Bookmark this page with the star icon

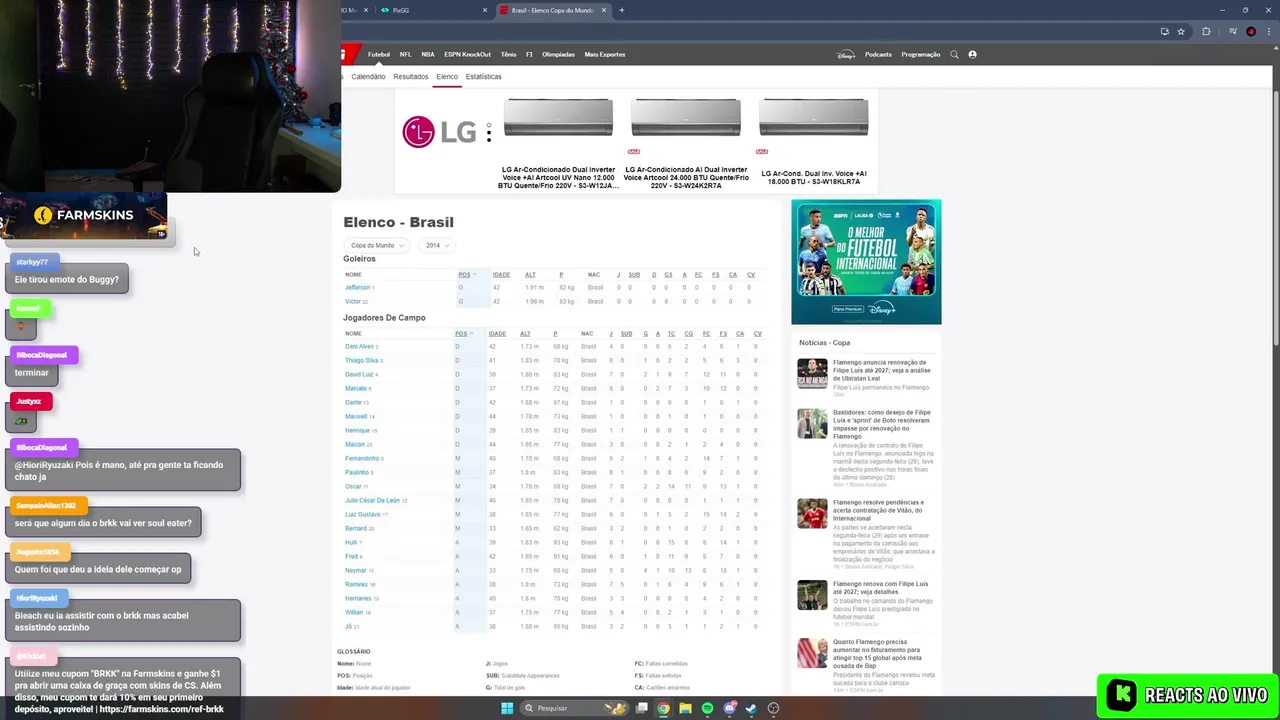point(1181,31)
